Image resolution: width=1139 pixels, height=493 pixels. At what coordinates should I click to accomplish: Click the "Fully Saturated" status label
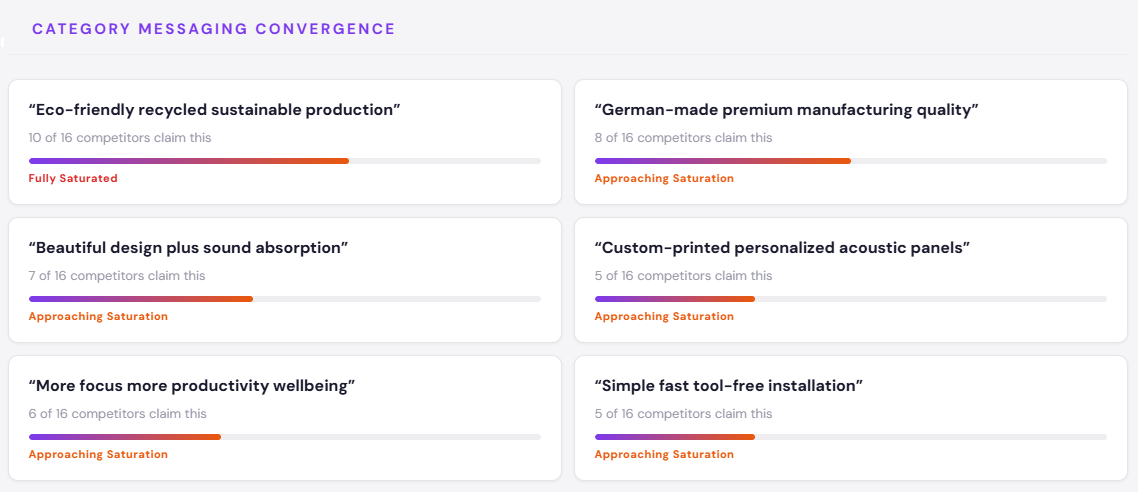(73, 179)
